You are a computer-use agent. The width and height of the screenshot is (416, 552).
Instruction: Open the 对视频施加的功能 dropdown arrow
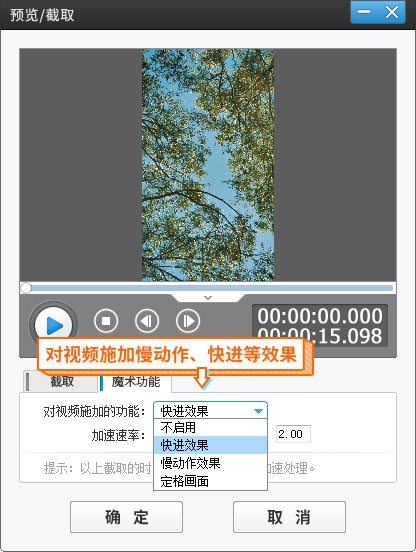tap(258, 411)
